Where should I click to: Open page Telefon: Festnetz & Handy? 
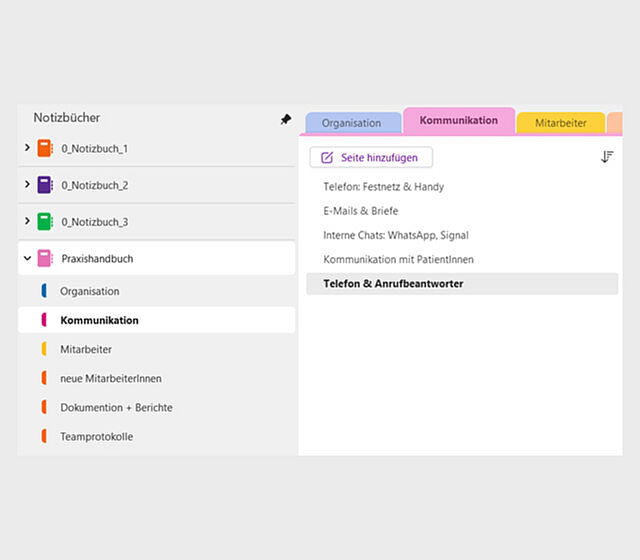383,187
